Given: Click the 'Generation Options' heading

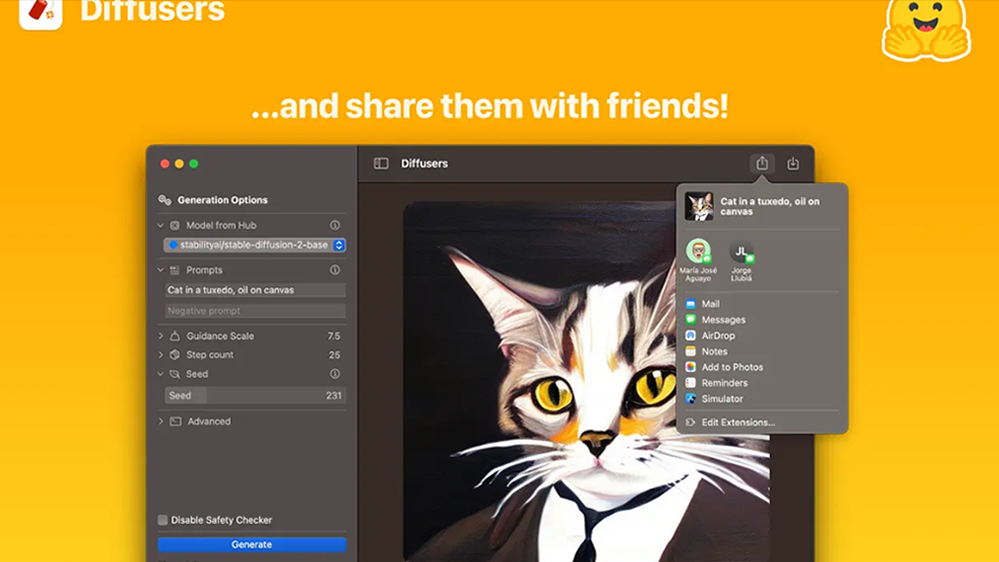Looking at the screenshot, I should [x=222, y=200].
